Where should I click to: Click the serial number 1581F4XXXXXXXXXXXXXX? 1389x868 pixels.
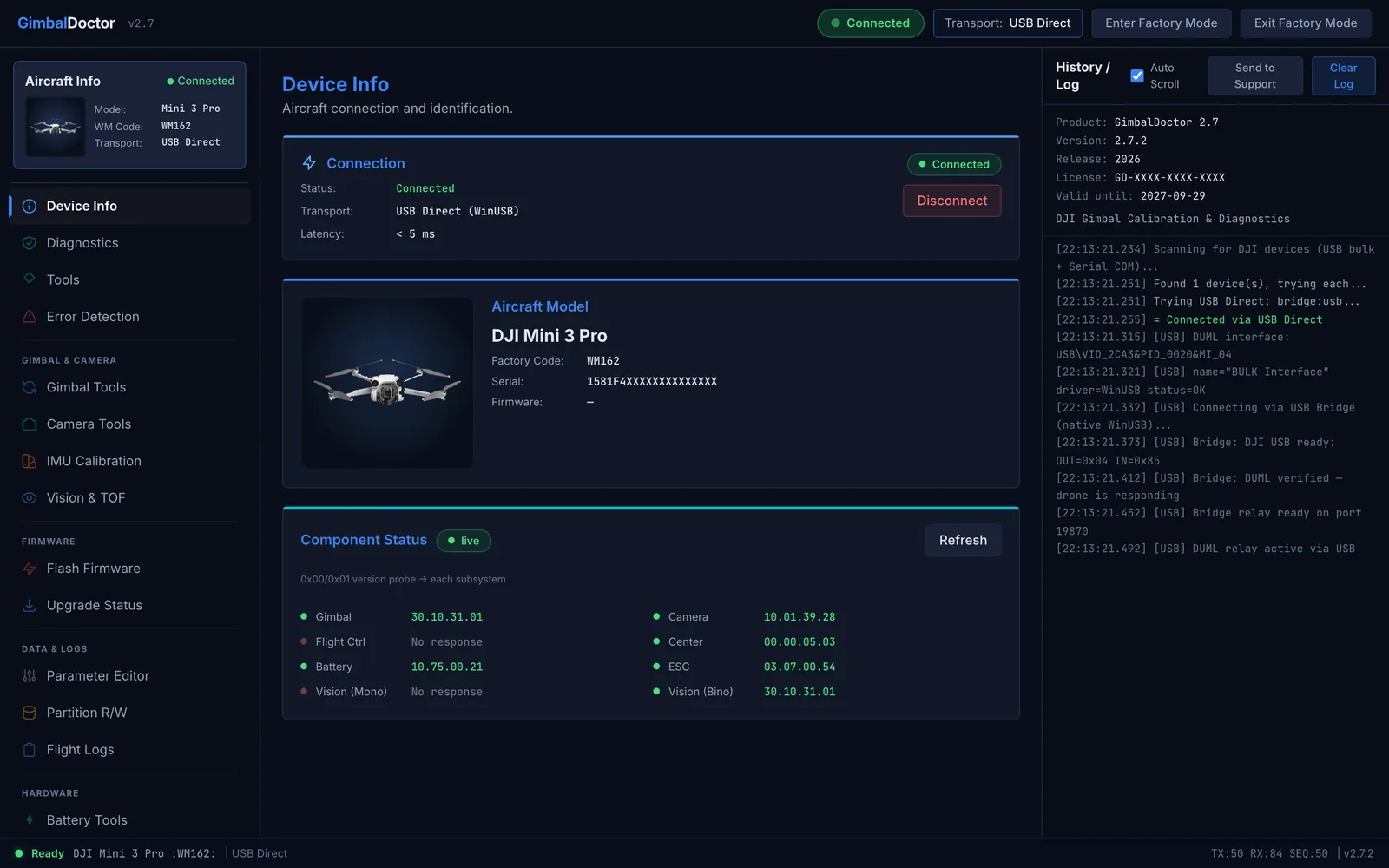click(x=652, y=382)
